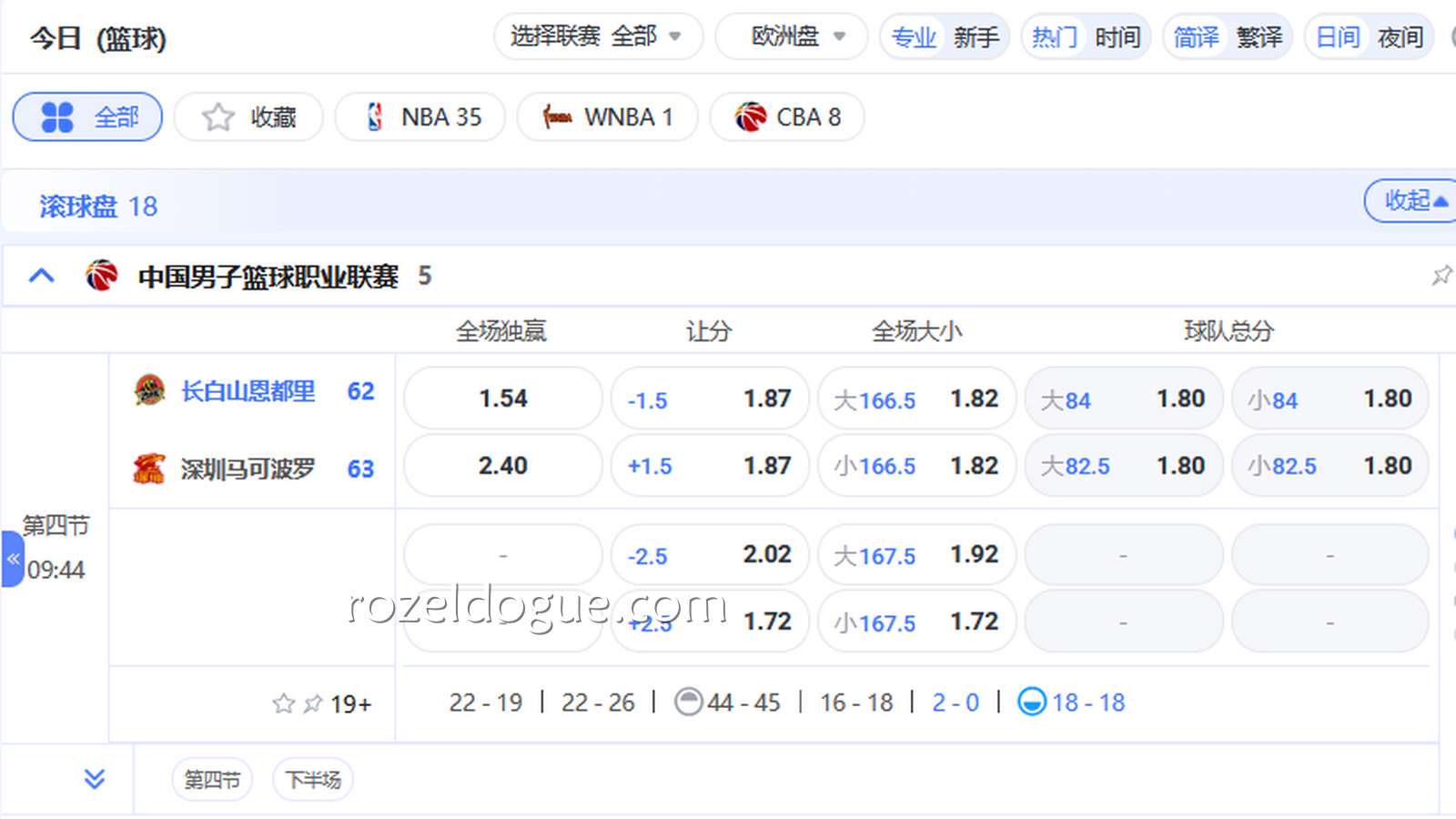Click the halftime circle icon before 44 - 45
Screen dimensions: 1456x819
[689, 702]
